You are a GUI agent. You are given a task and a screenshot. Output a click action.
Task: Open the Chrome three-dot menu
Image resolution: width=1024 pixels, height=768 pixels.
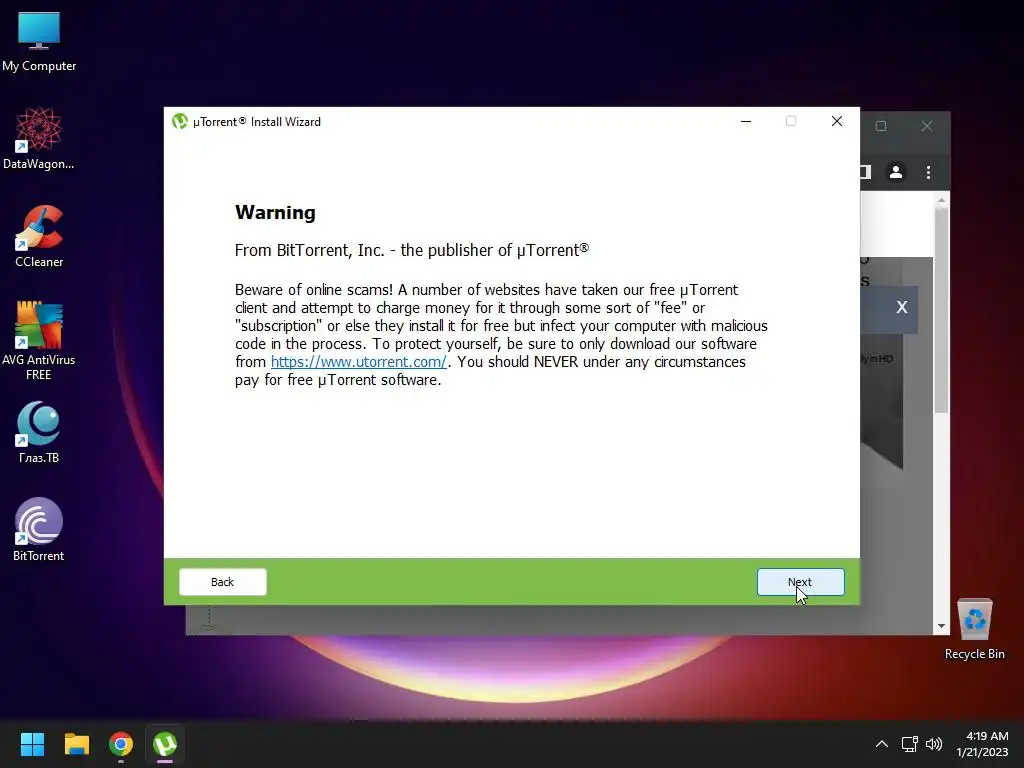[929, 172]
